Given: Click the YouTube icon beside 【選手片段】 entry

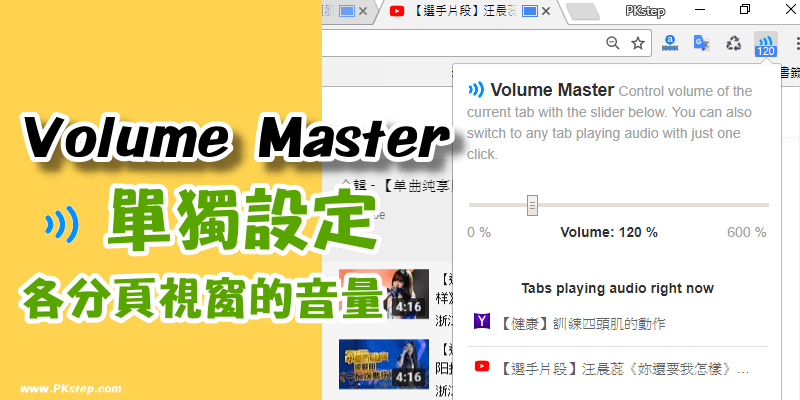Looking at the screenshot, I should click(482, 366).
